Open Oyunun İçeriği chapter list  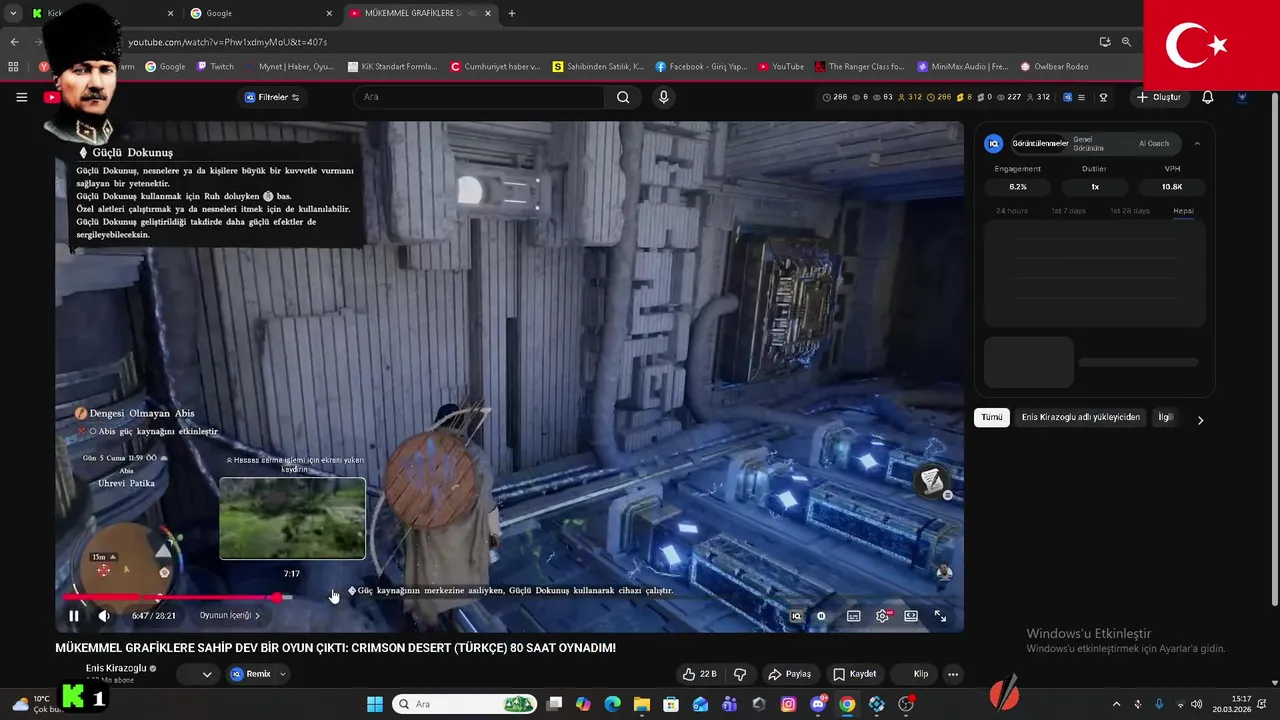(x=230, y=616)
